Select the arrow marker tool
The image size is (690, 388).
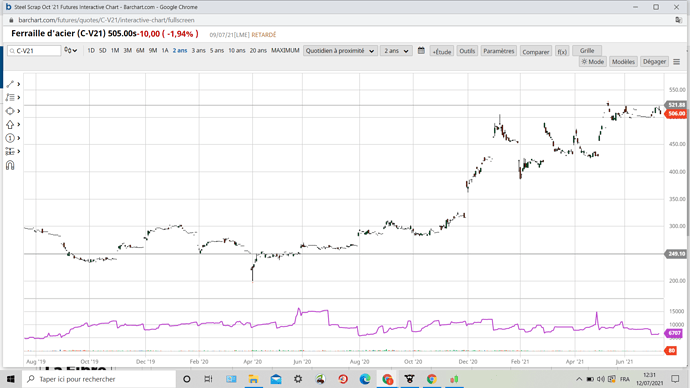pyautogui.click(x=10, y=125)
